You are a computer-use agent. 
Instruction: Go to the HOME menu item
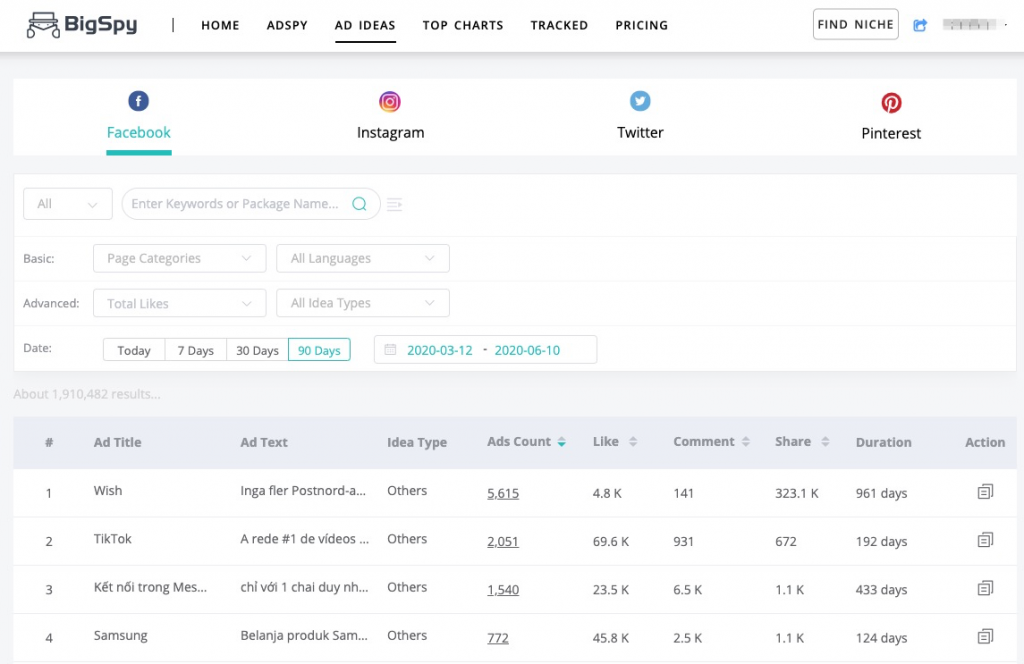(220, 25)
